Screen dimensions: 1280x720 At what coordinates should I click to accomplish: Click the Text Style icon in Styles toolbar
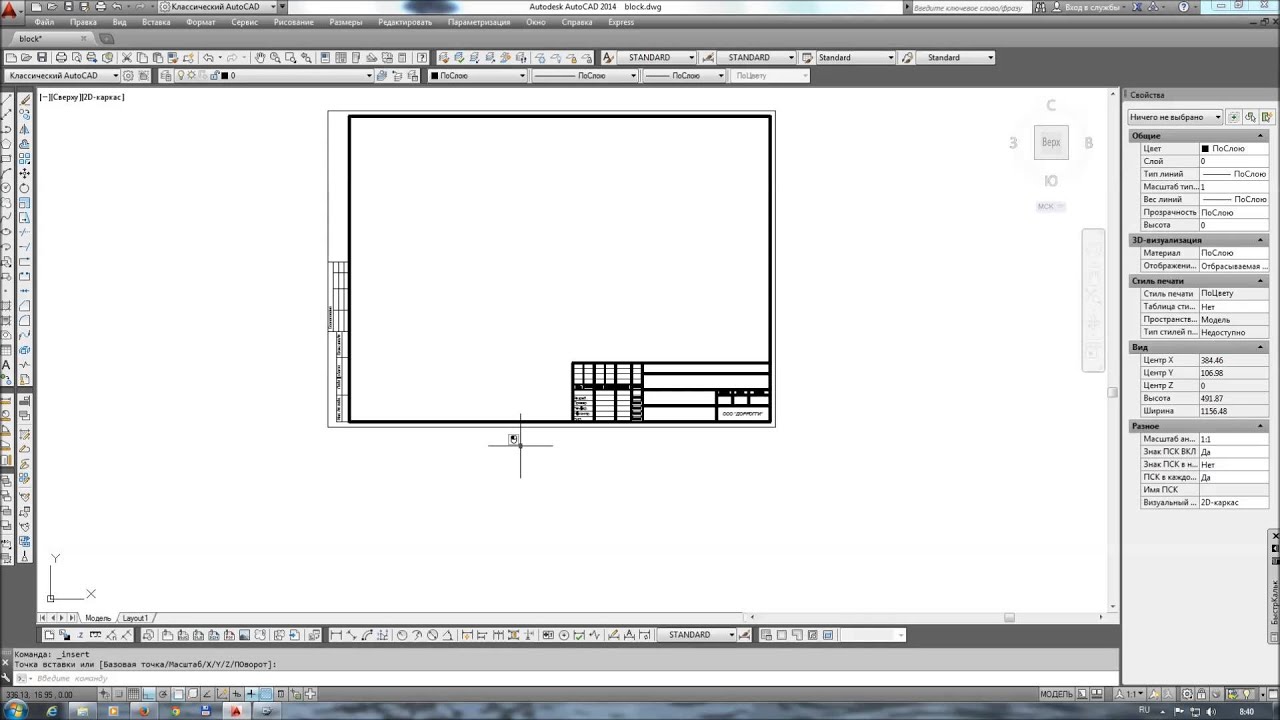[x=607, y=57]
